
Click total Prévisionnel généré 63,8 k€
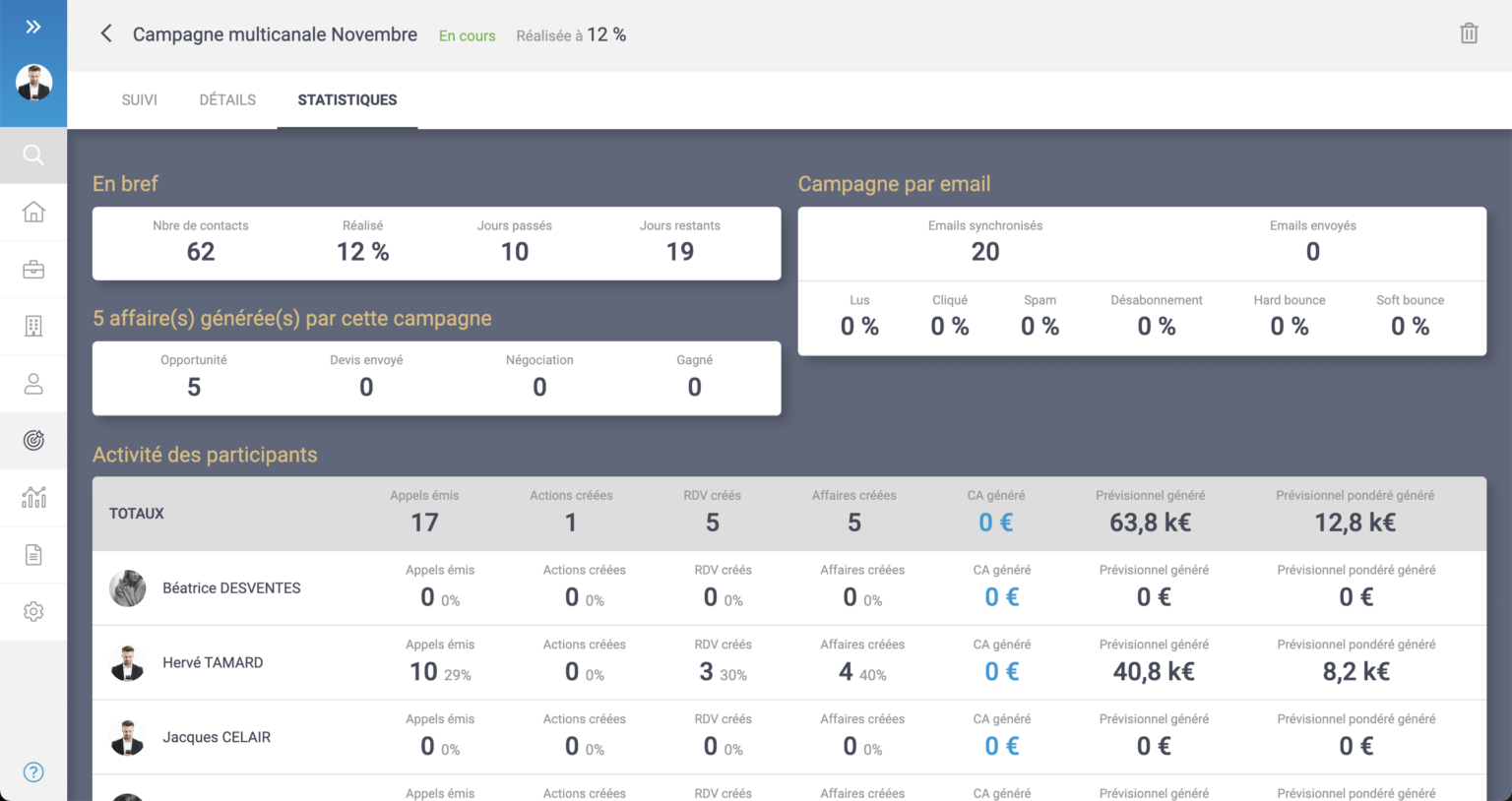[1151, 523]
